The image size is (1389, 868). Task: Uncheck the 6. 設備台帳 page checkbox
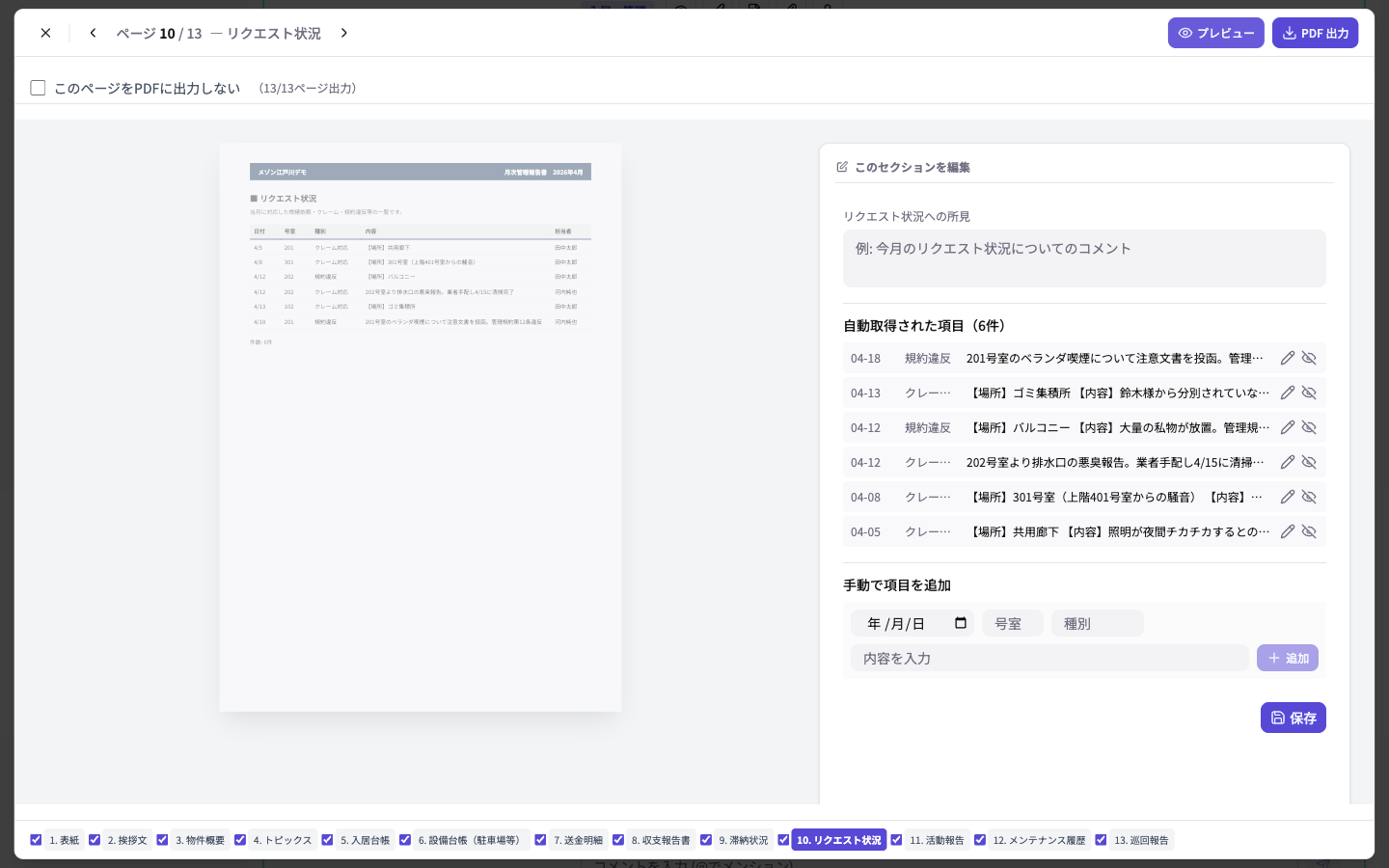405,840
